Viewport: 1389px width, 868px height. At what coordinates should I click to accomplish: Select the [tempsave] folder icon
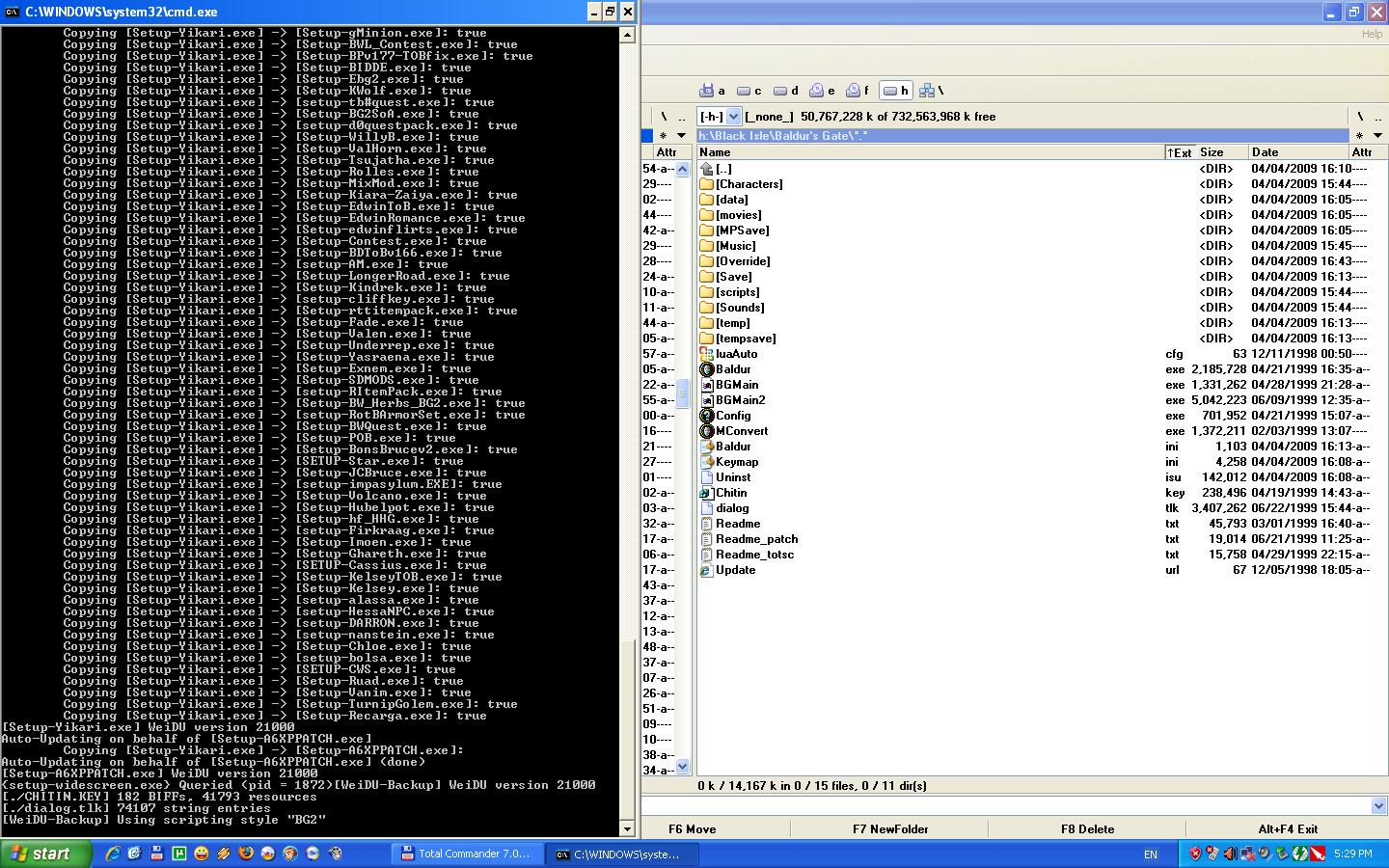pos(706,339)
